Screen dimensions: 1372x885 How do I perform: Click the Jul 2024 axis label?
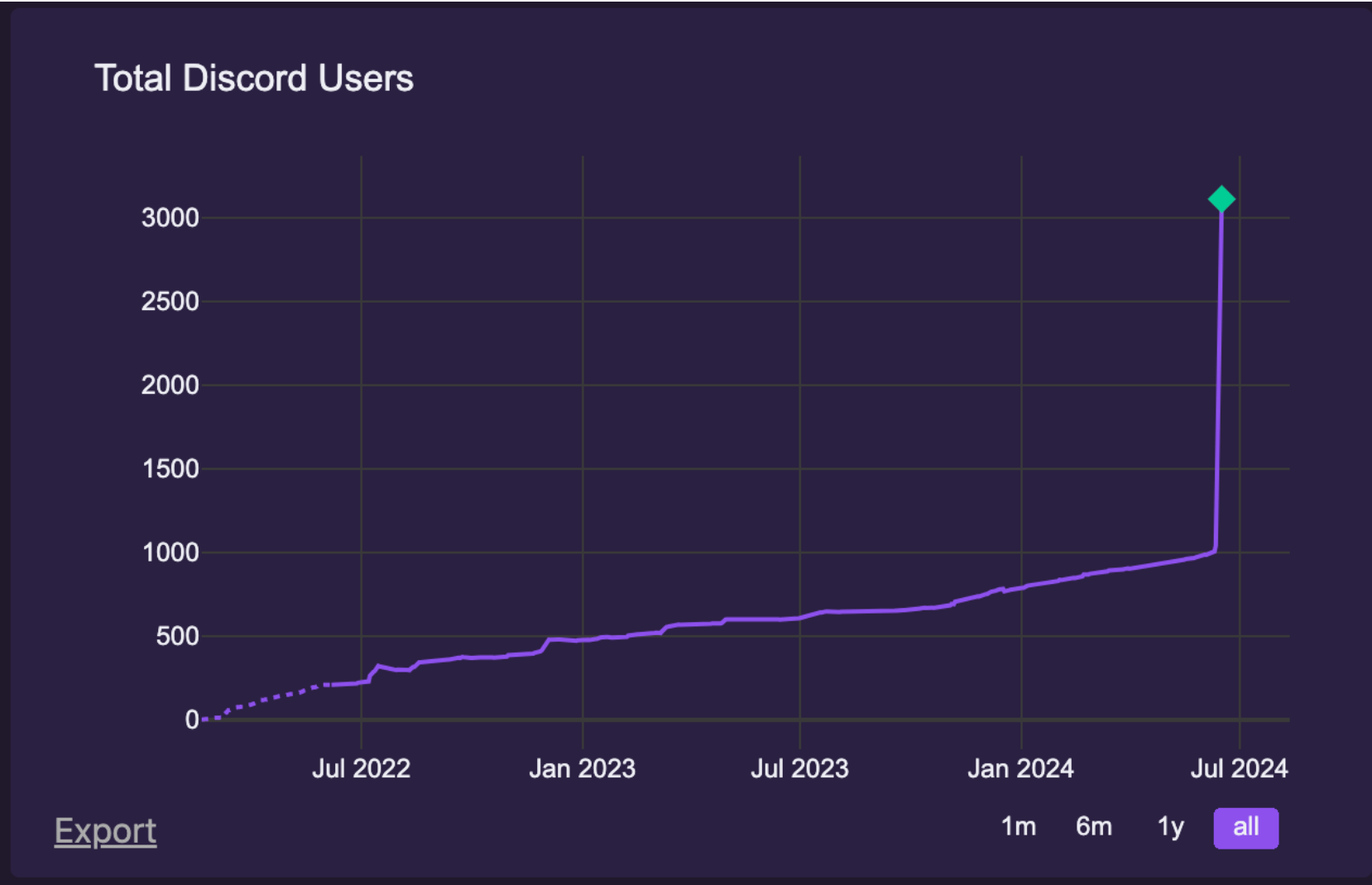pos(1241,768)
